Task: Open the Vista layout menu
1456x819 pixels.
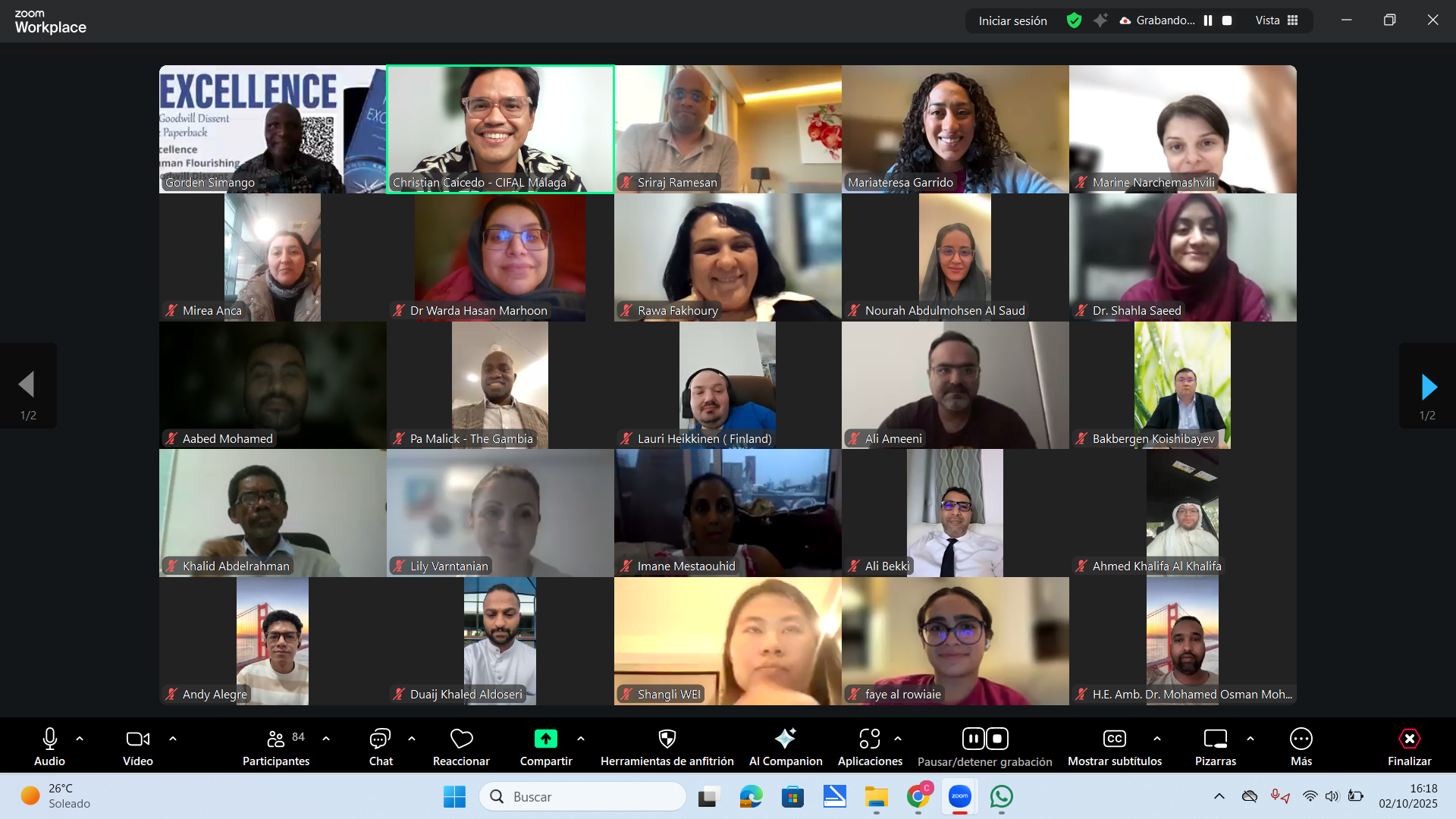Action: 1277,20
